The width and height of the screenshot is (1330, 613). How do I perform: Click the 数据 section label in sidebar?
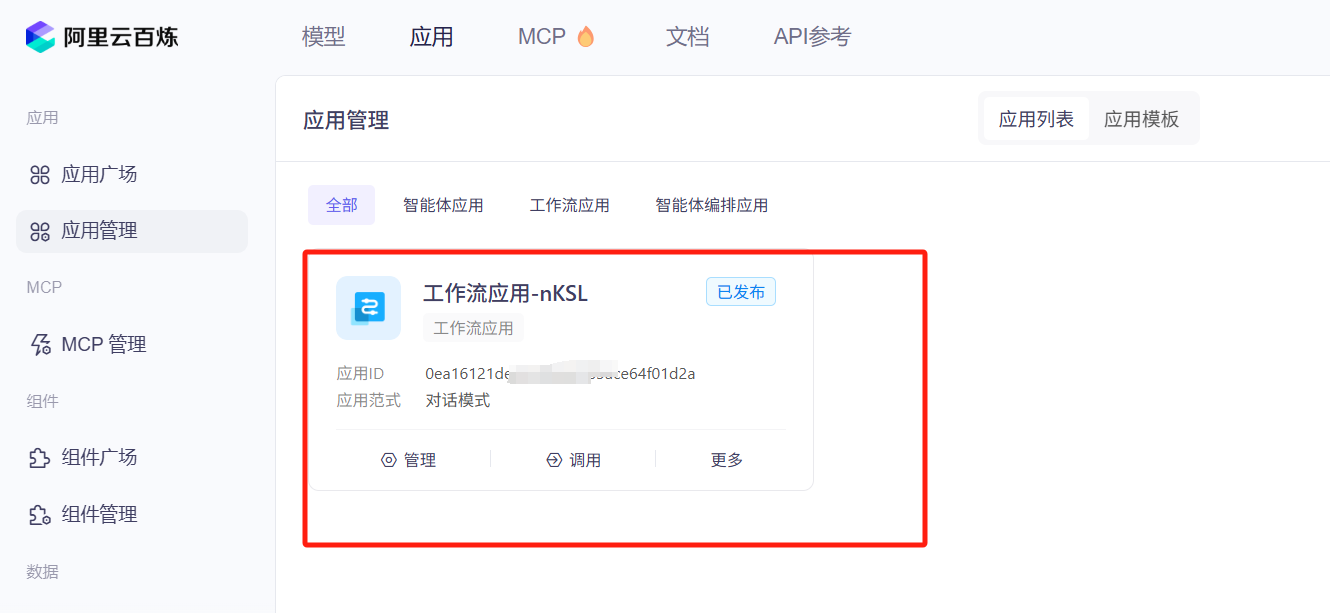tap(42, 572)
